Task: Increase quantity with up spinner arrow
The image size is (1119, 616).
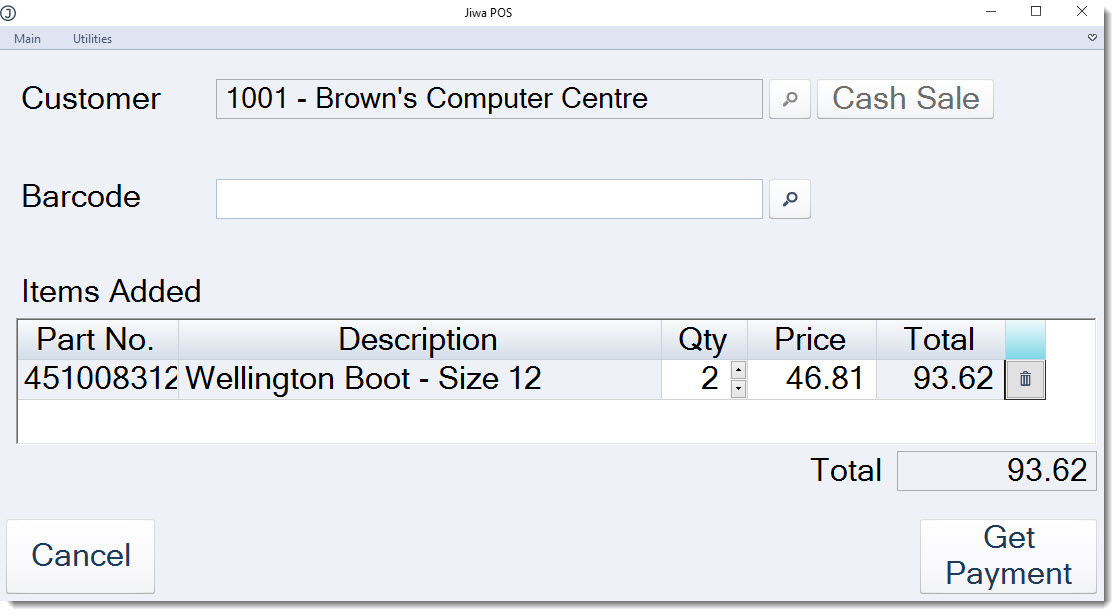Action: (739, 370)
